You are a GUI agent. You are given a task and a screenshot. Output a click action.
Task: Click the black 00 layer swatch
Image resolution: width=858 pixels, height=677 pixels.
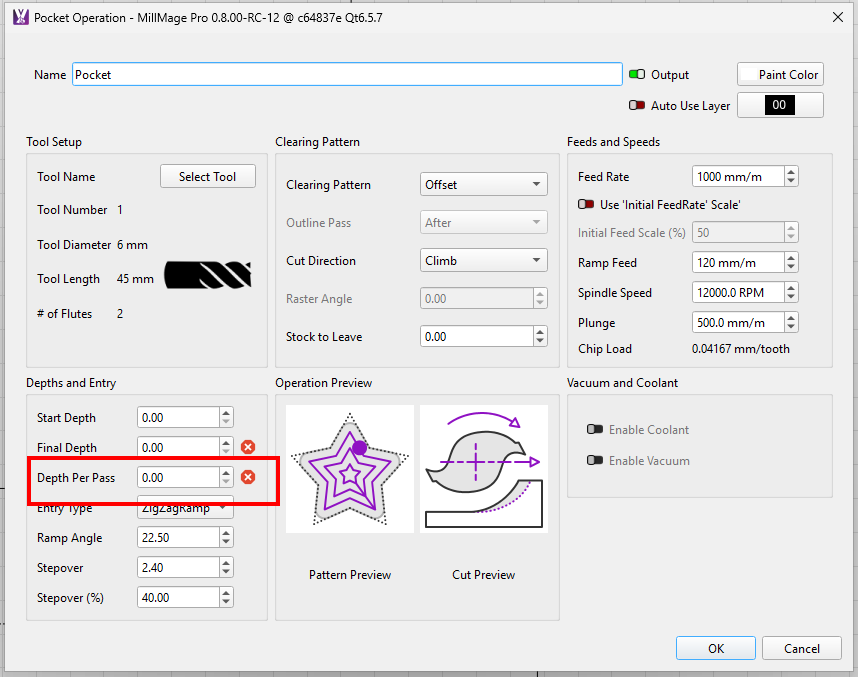coord(780,105)
